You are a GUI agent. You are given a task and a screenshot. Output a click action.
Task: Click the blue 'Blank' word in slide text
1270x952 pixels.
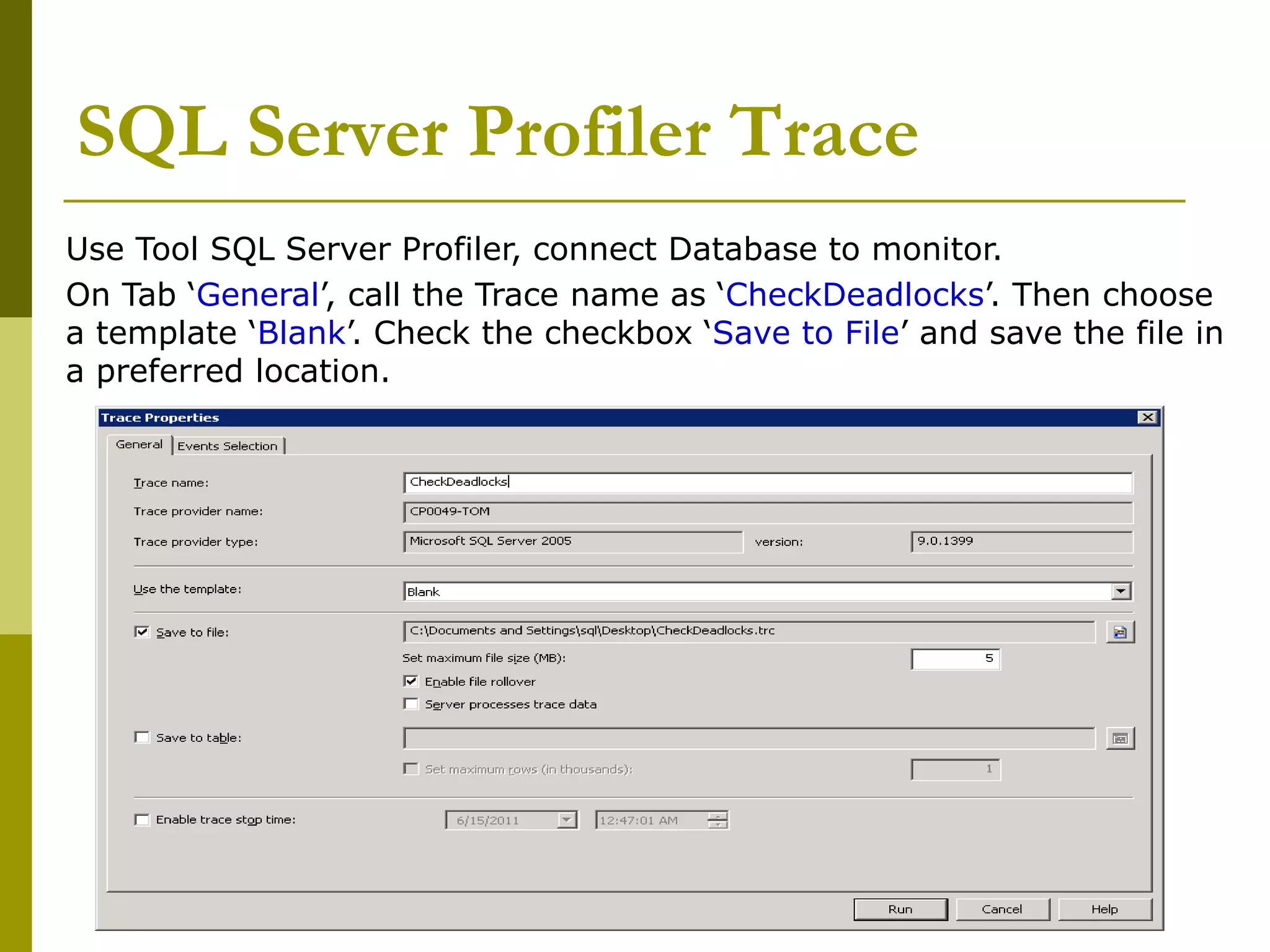point(301,333)
